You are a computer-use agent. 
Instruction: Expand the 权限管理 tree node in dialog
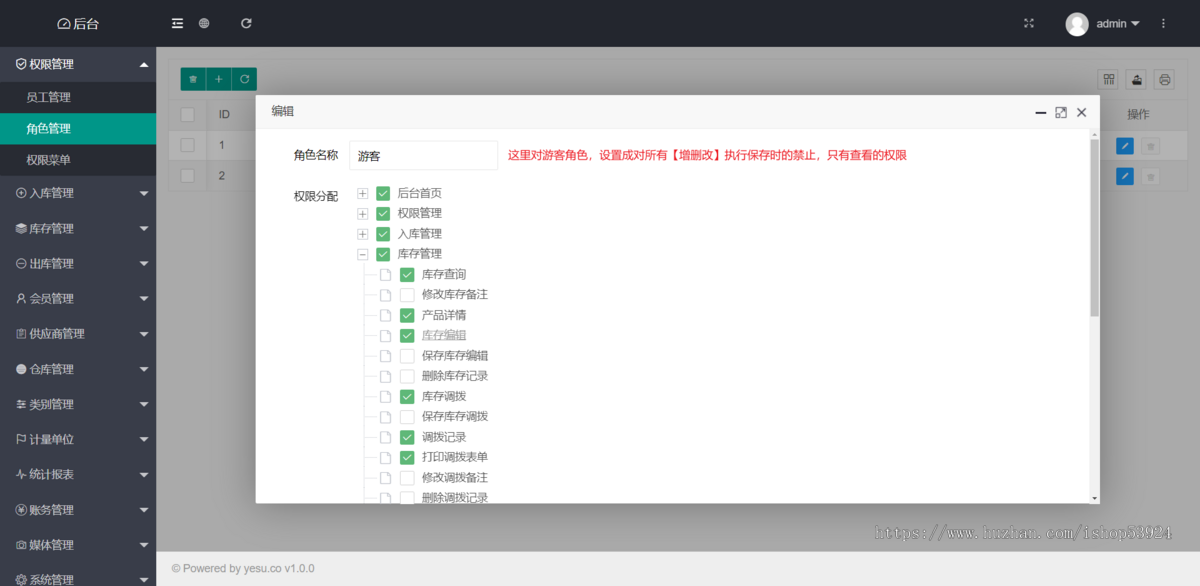(362, 213)
